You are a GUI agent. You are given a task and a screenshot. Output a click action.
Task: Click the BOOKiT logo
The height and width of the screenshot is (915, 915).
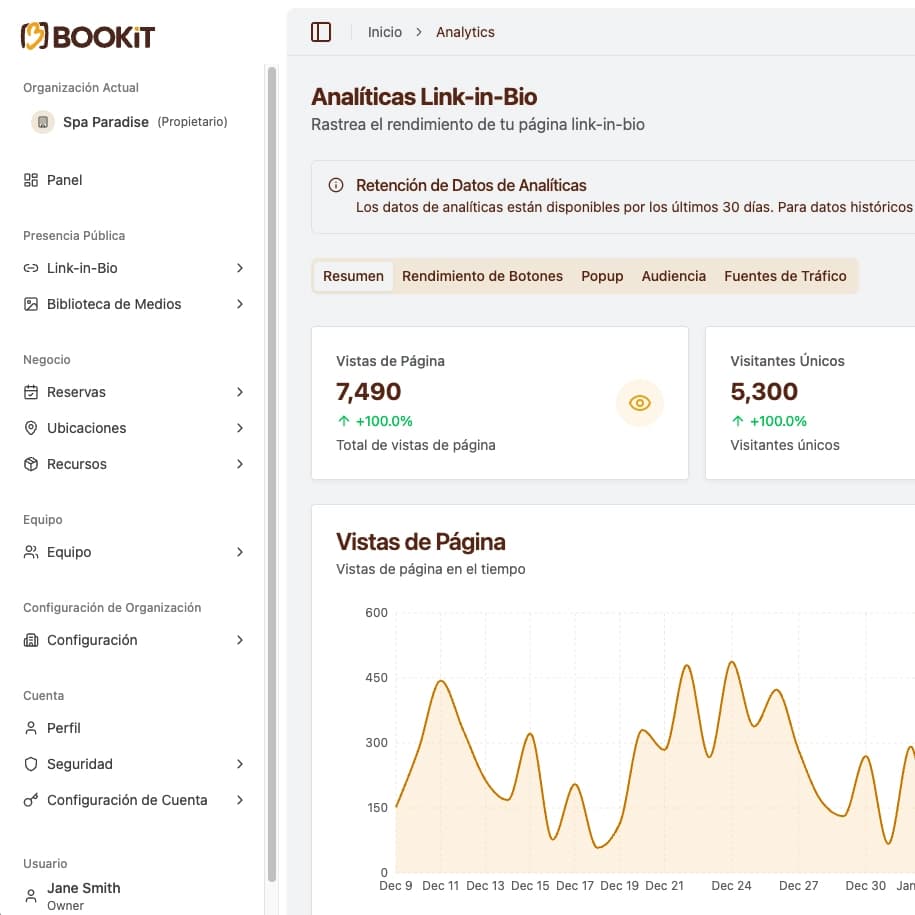(x=85, y=36)
